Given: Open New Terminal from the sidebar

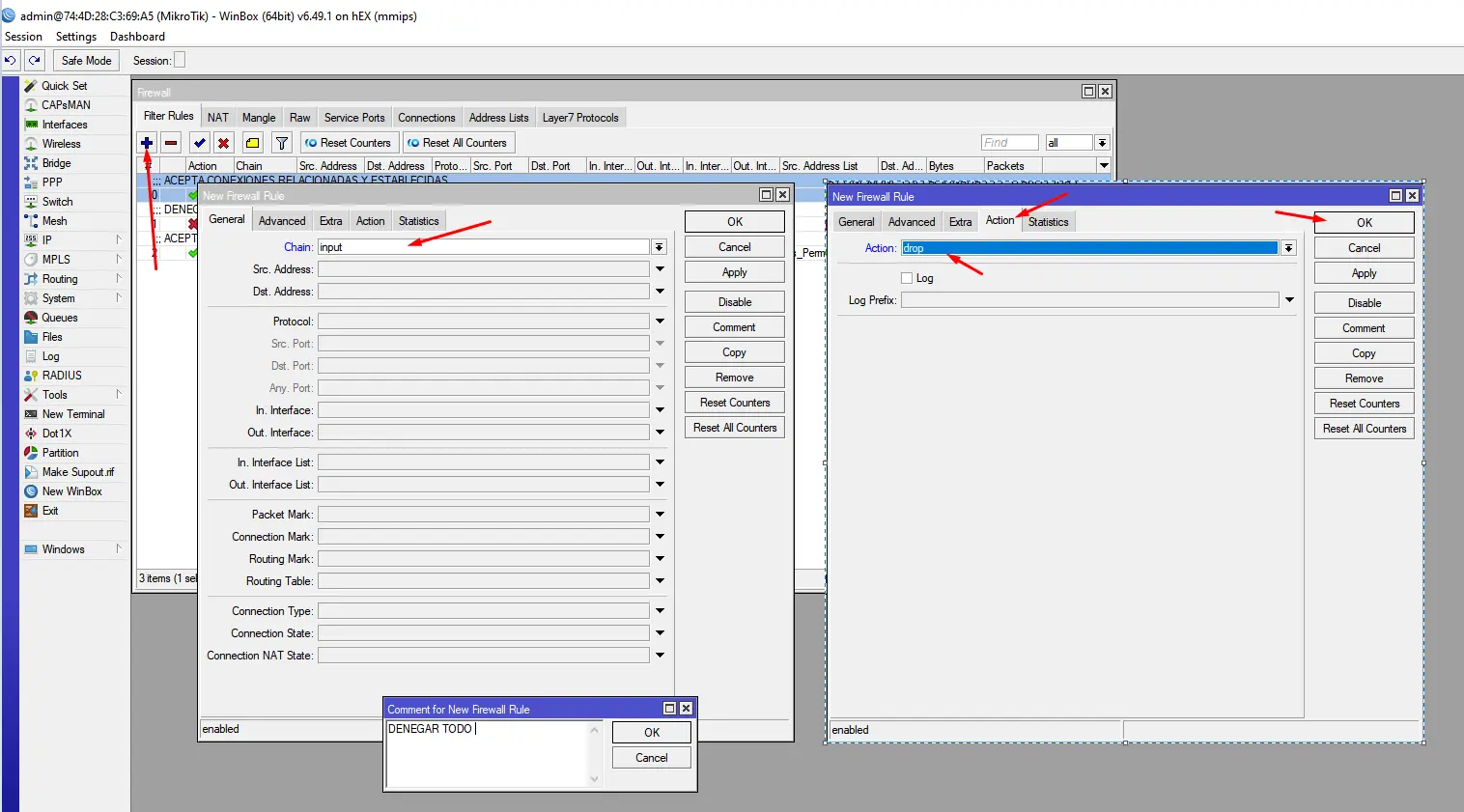Looking at the screenshot, I should 73,414.
